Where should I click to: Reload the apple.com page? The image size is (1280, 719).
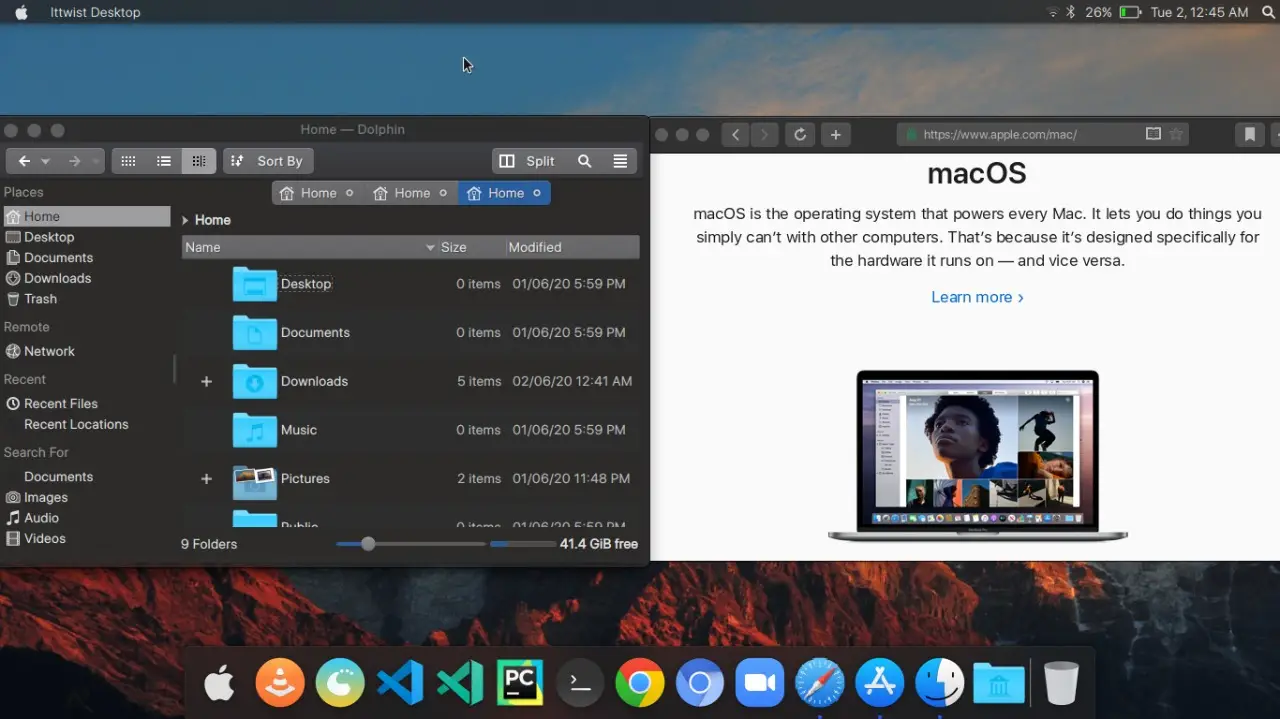tap(799, 134)
